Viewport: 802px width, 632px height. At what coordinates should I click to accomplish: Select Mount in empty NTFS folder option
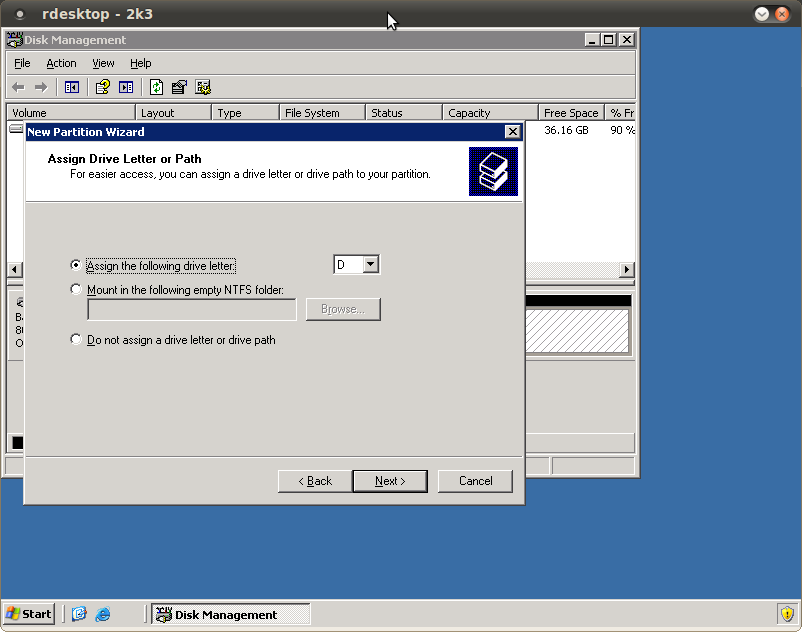(x=76, y=289)
